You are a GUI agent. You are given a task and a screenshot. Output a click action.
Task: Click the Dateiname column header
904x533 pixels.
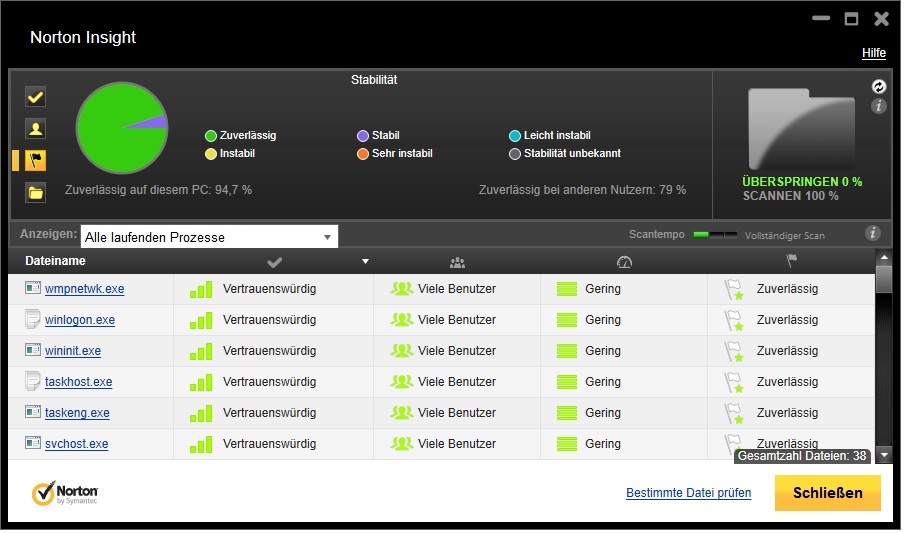55,261
